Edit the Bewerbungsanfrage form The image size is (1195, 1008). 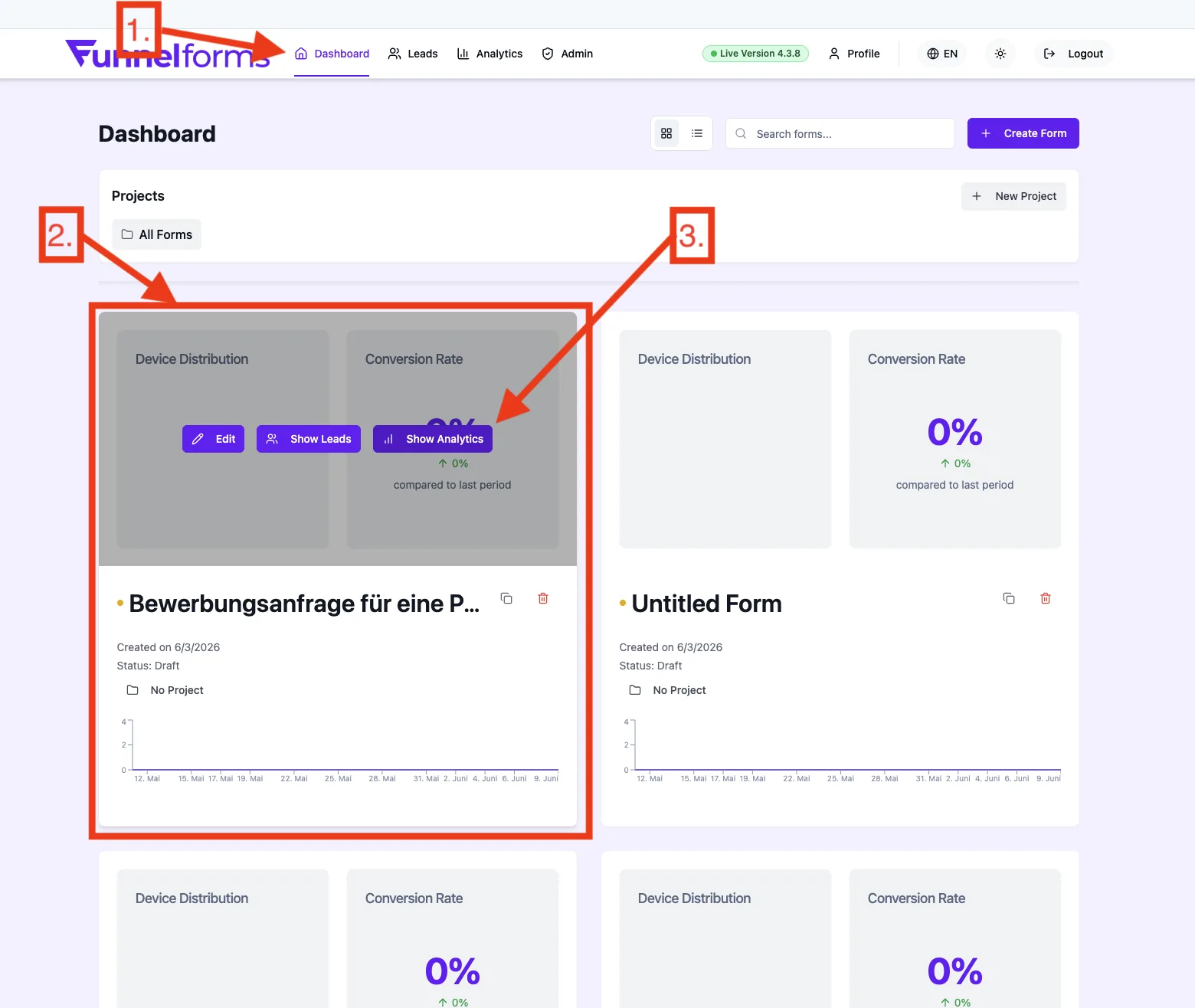tap(214, 439)
